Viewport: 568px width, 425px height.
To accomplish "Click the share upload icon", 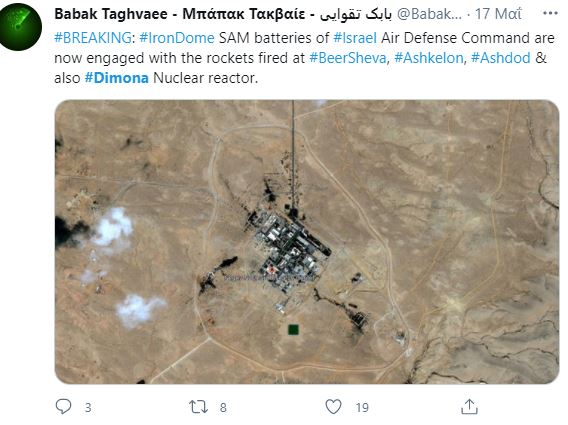I will click(x=469, y=406).
